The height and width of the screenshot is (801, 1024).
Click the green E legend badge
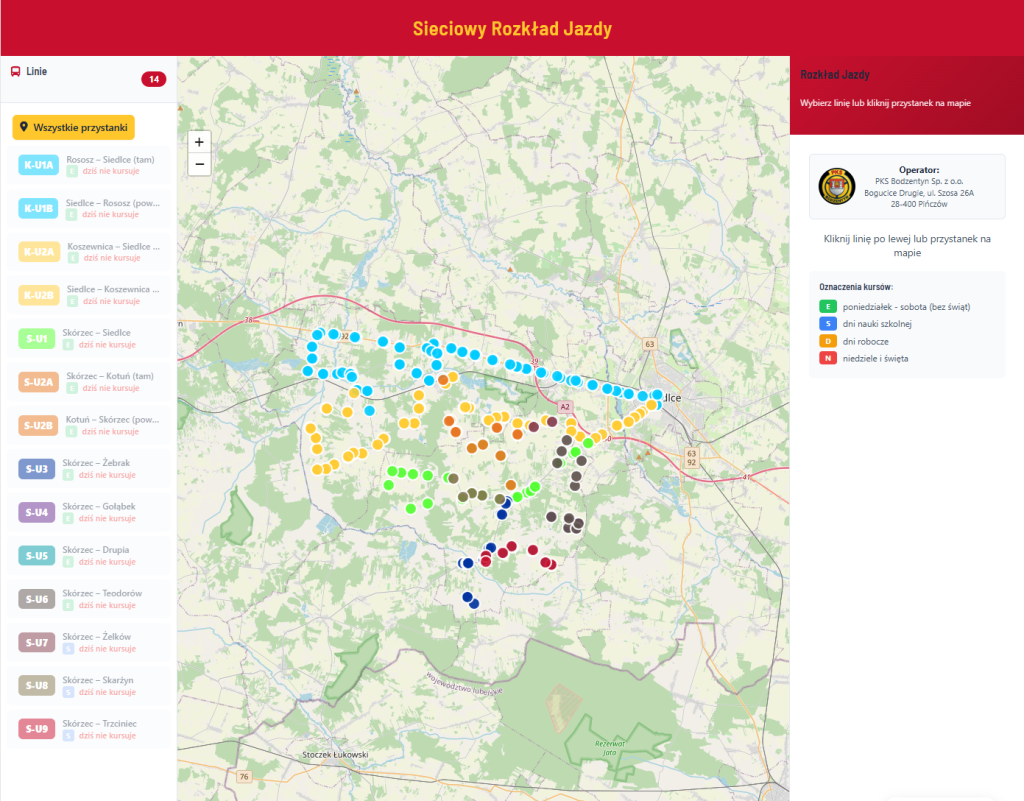[827, 307]
